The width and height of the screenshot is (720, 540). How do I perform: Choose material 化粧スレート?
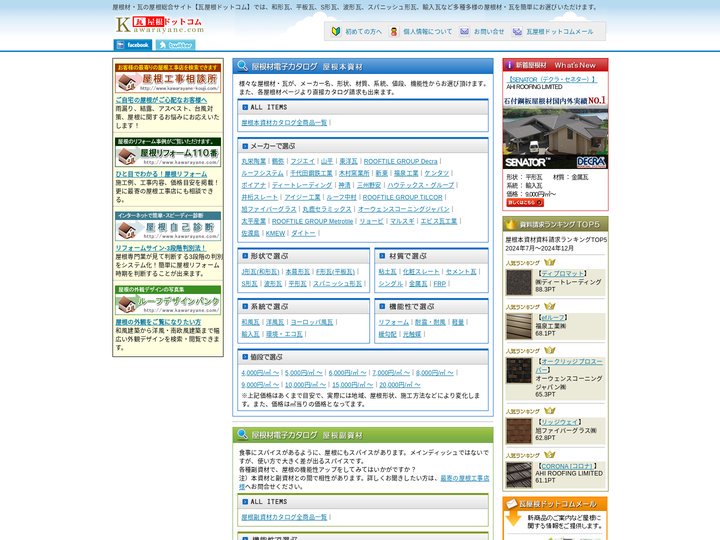pyautogui.click(x=421, y=272)
